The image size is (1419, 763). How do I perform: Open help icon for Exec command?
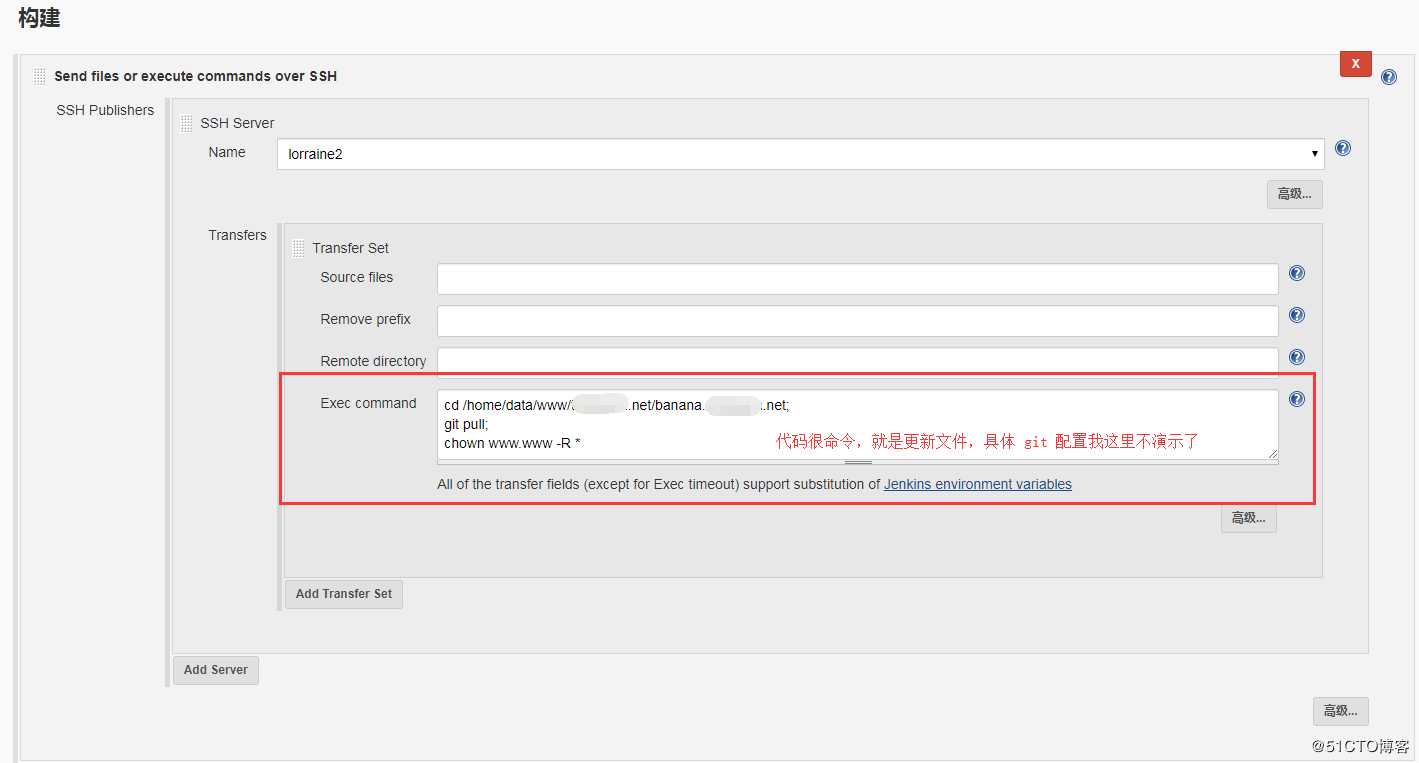point(1297,399)
